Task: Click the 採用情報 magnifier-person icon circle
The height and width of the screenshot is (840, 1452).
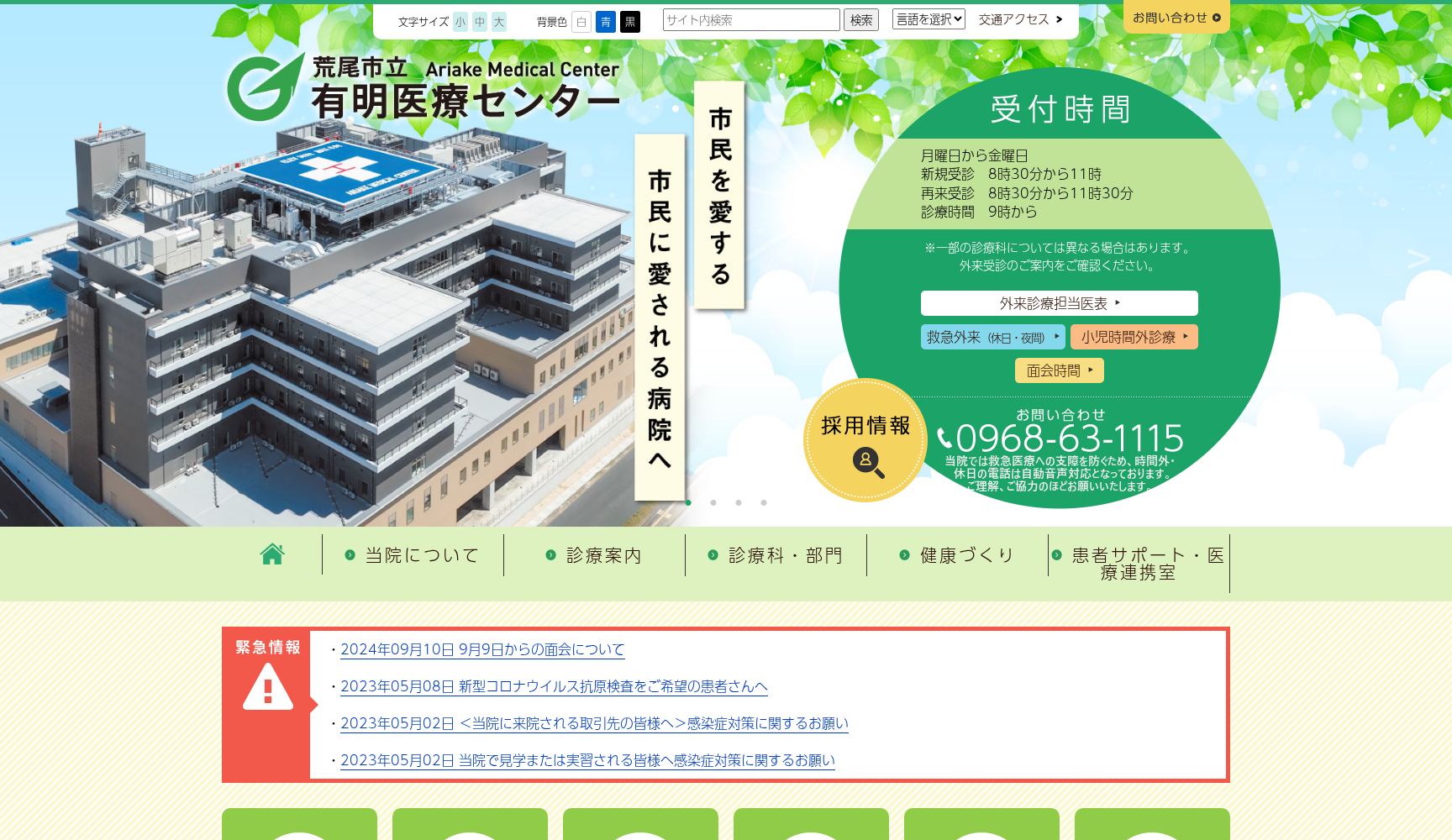Action: pos(866,462)
